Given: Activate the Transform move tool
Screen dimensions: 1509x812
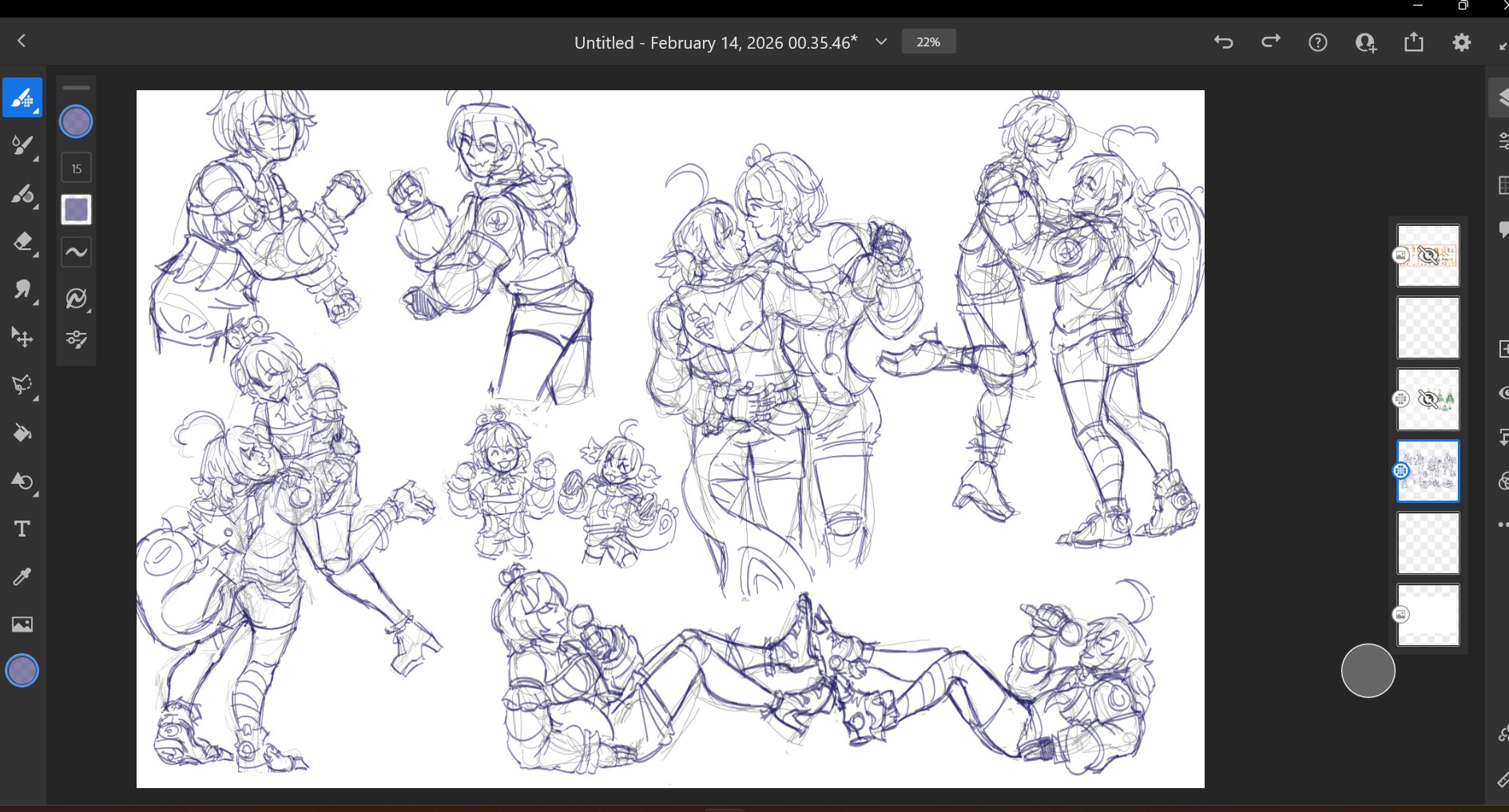Looking at the screenshot, I should (22, 337).
